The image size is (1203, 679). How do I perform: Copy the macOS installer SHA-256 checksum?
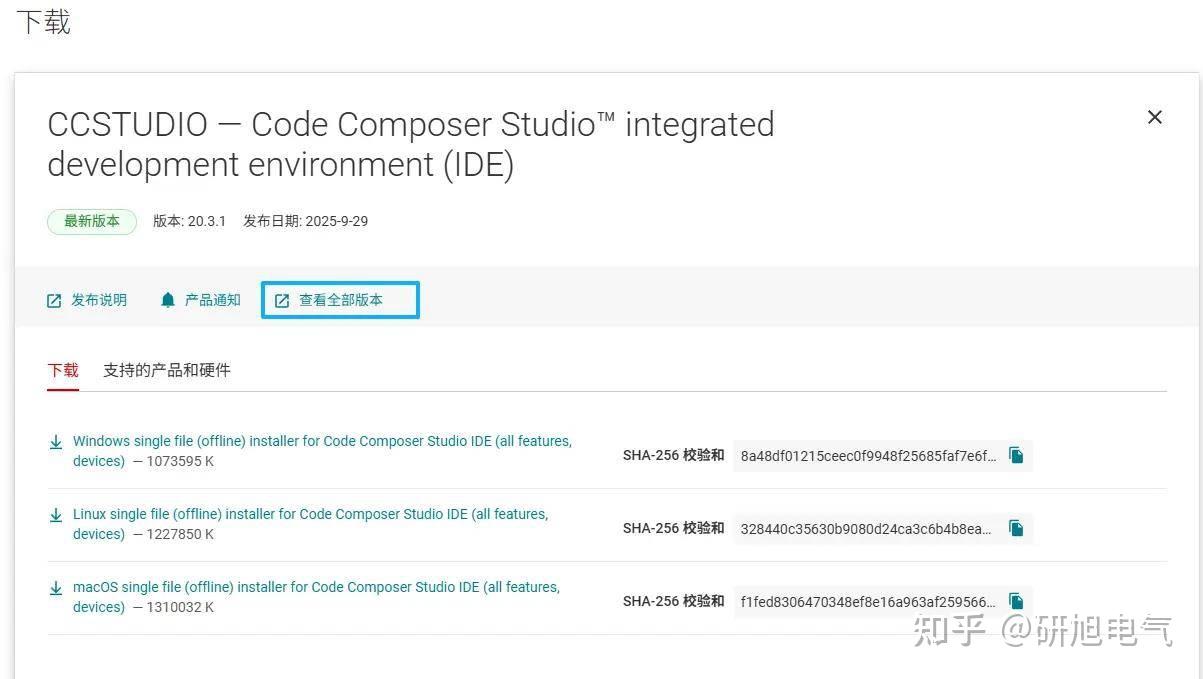coord(1016,601)
